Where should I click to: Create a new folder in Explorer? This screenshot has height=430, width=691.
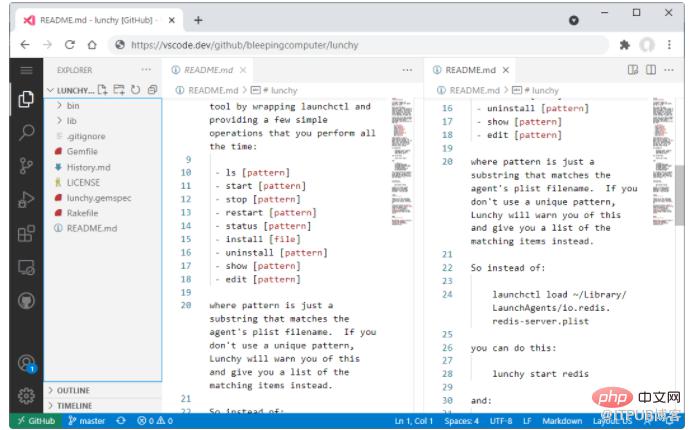pyautogui.click(x=119, y=90)
